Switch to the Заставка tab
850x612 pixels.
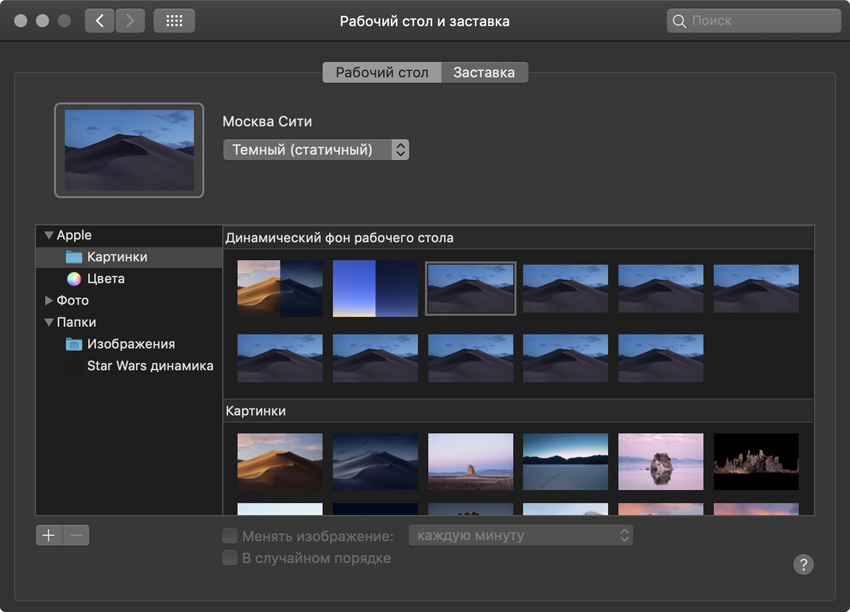click(484, 72)
